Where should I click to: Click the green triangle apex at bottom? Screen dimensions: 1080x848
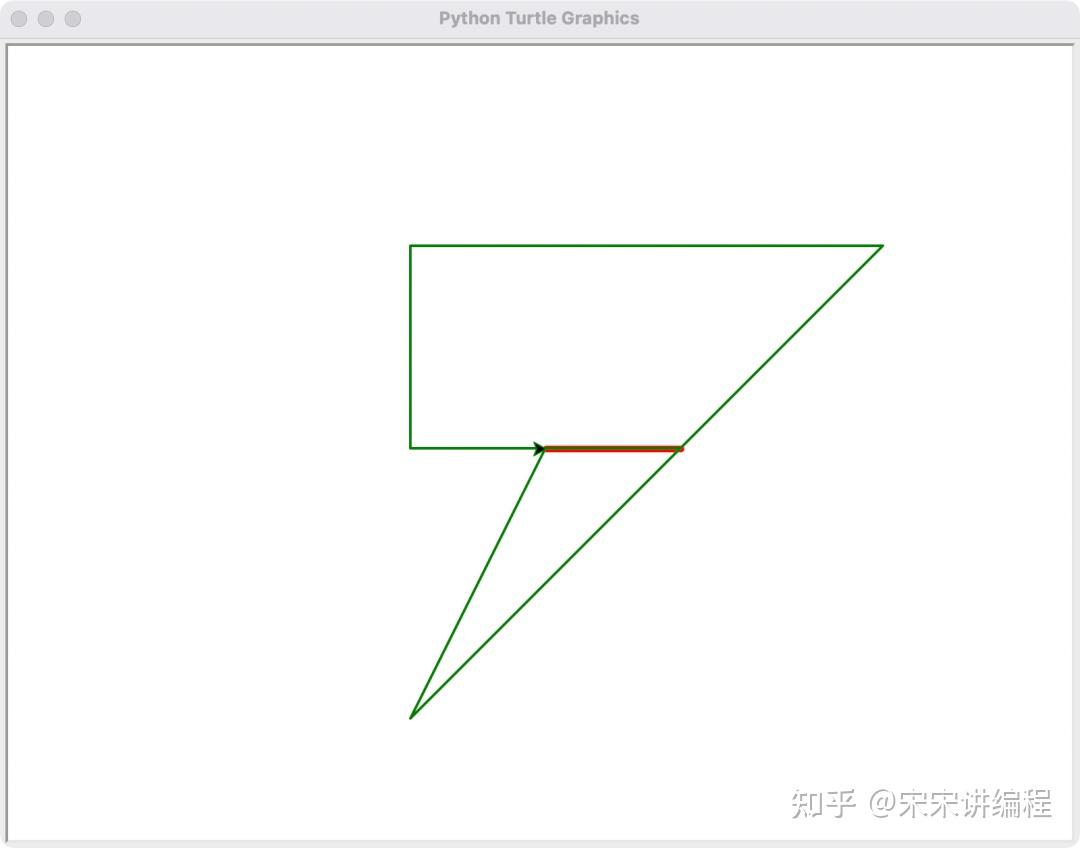click(x=412, y=716)
